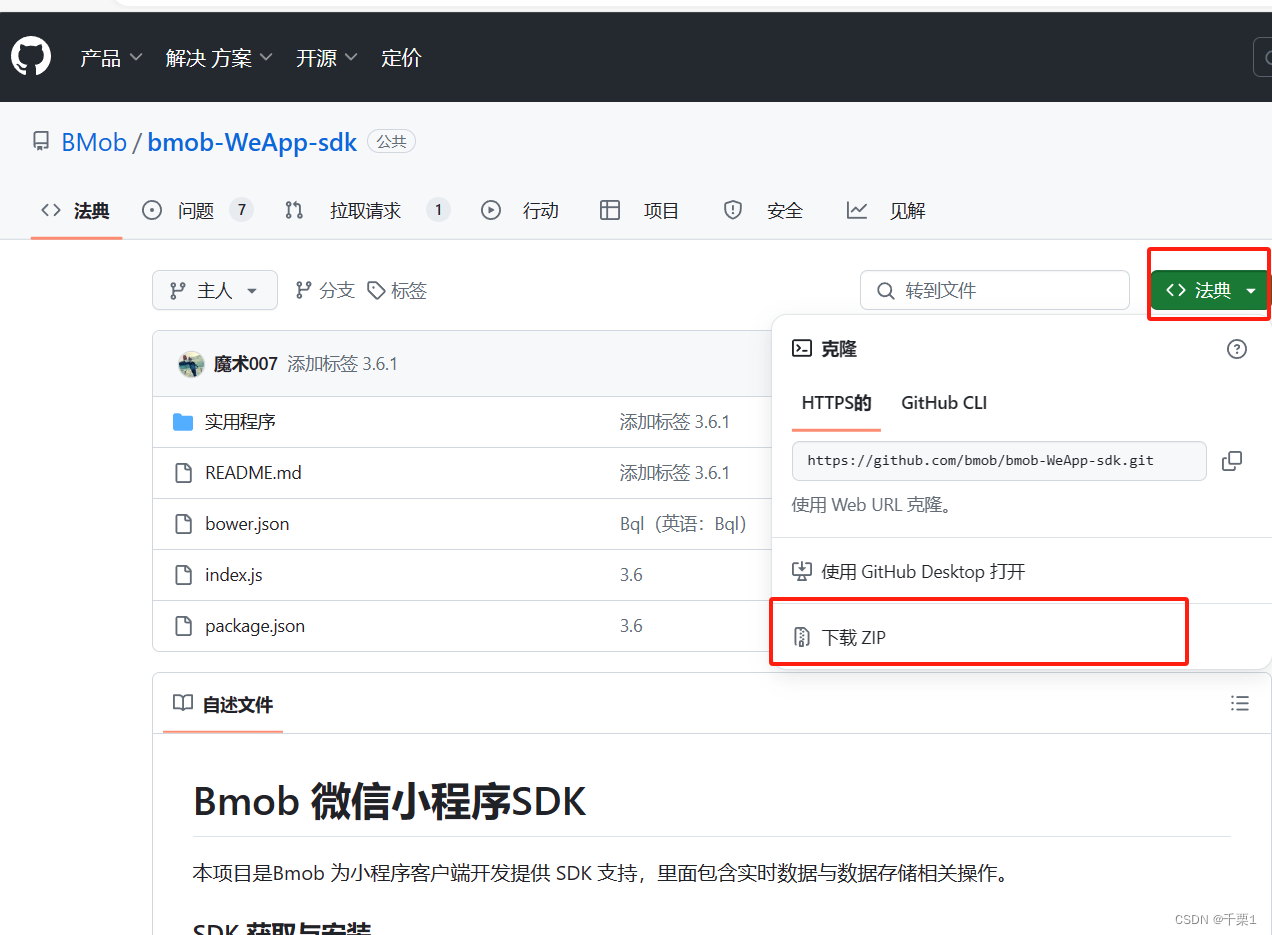
Task: Open the 主人 branch selector dropdown
Action: tap(214, 290)
